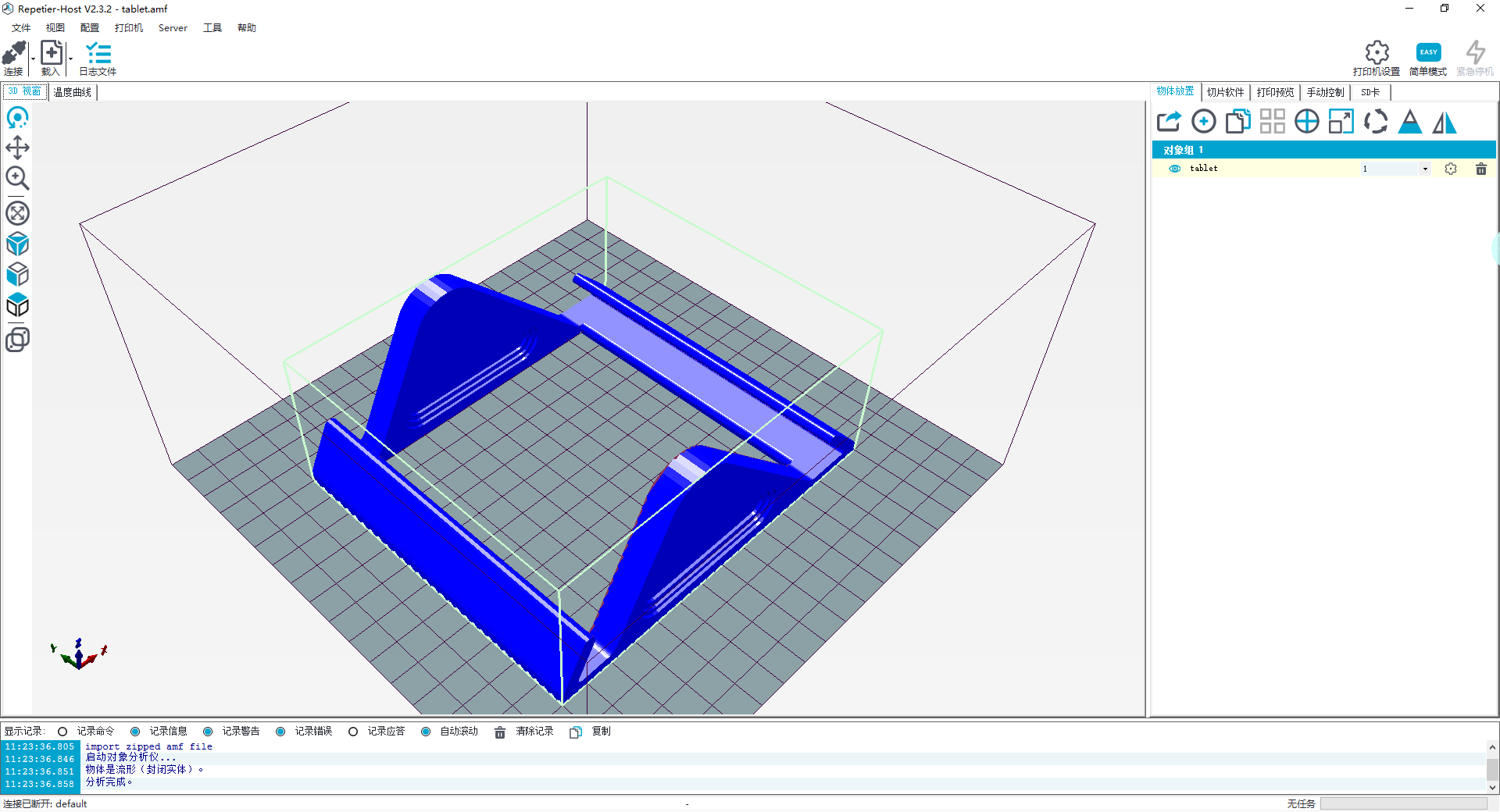Select the move viewpoint arrows tool
1500x812 pixels.
[17, 148]
